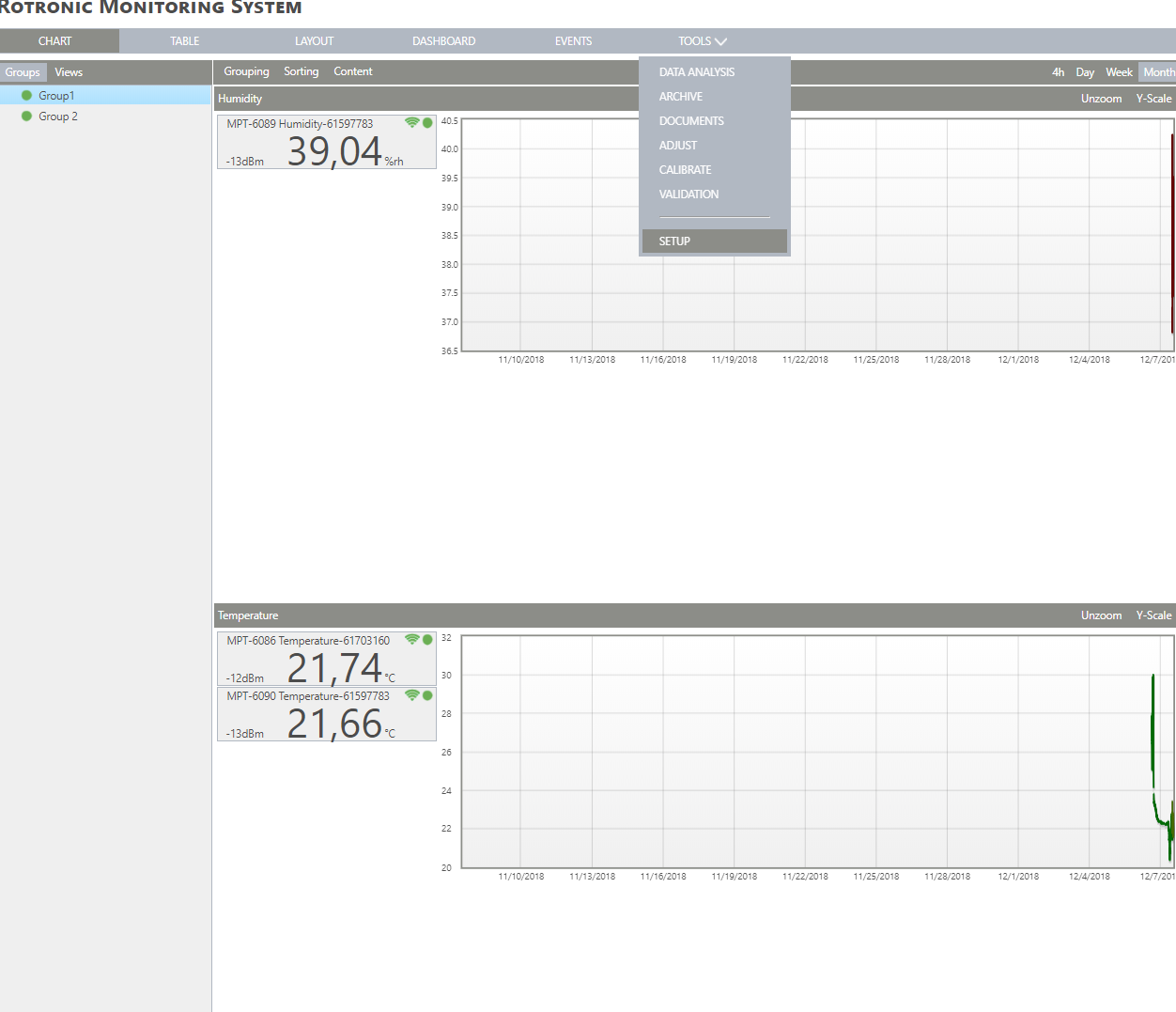Click the green status dot beside Group 2

pyautogui.click(x=26, y=117)
